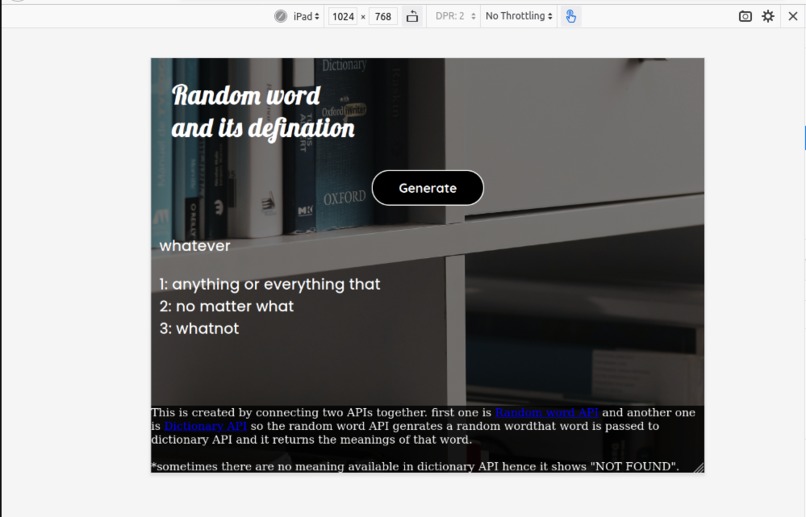
Task: Click definition "3: whatnot"
Action: tap(199, 328)
